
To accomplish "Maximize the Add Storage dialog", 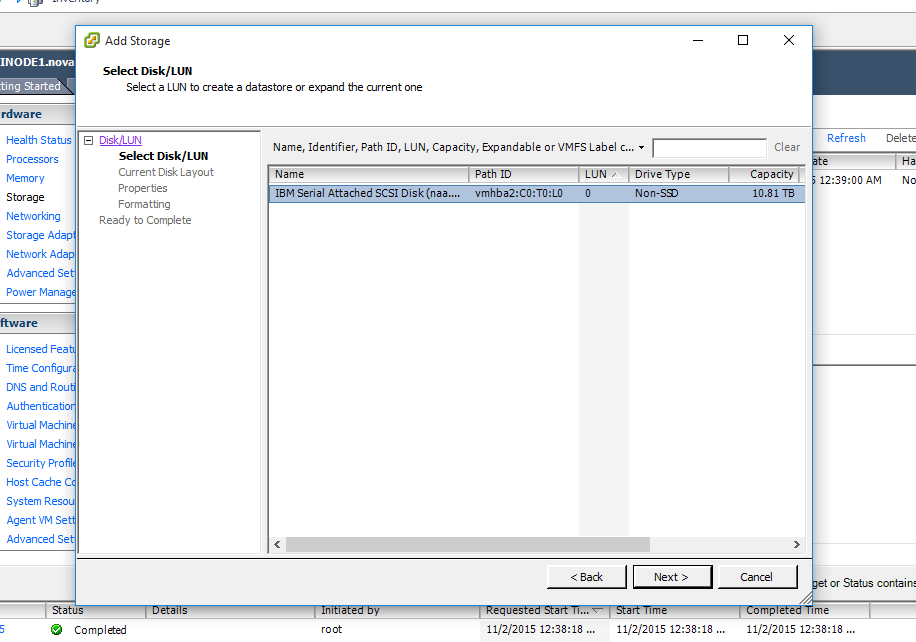I will pyautogui.click(x=743, y=40).
